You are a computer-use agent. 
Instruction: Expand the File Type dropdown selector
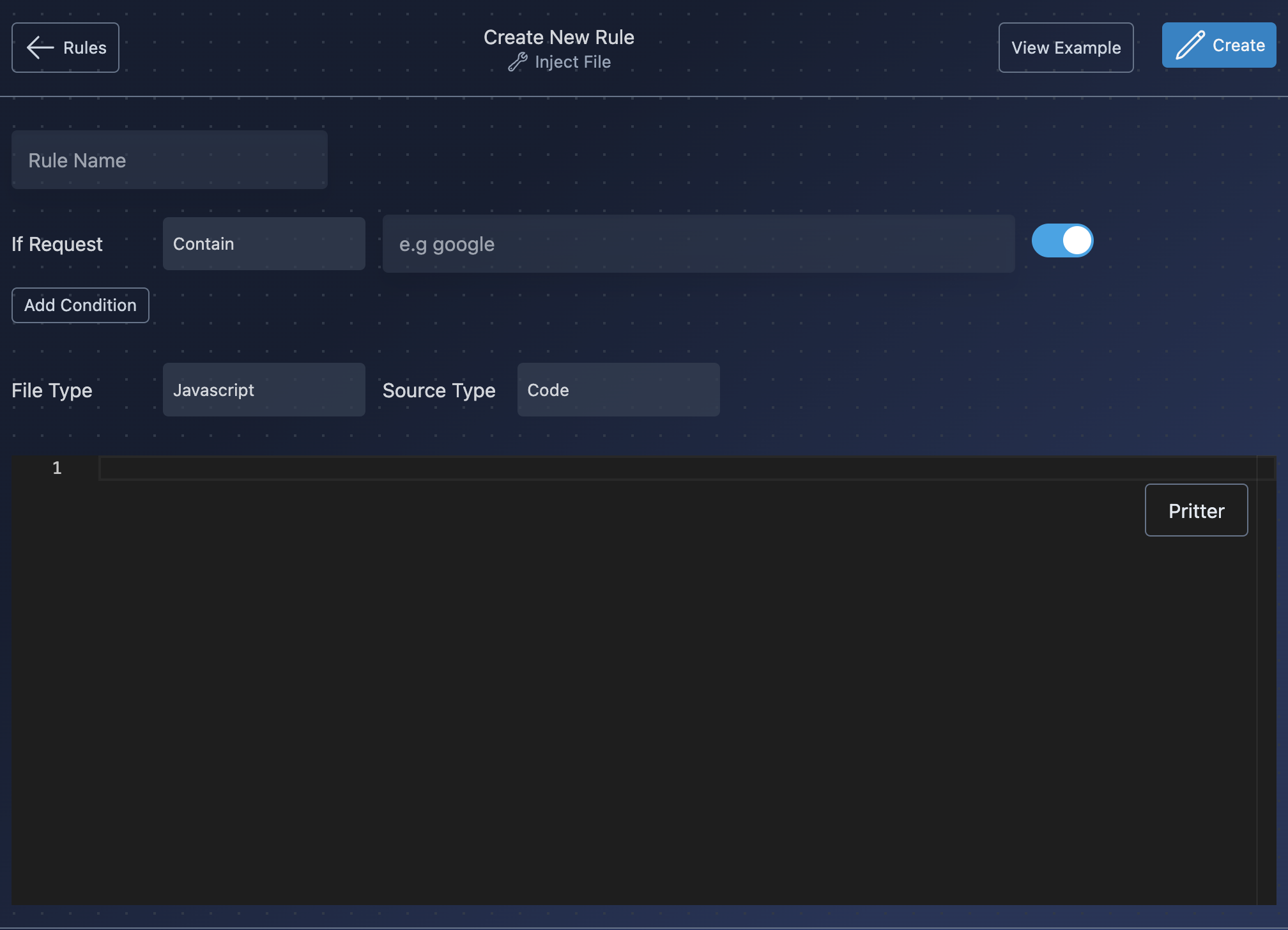tap(264, 389)
